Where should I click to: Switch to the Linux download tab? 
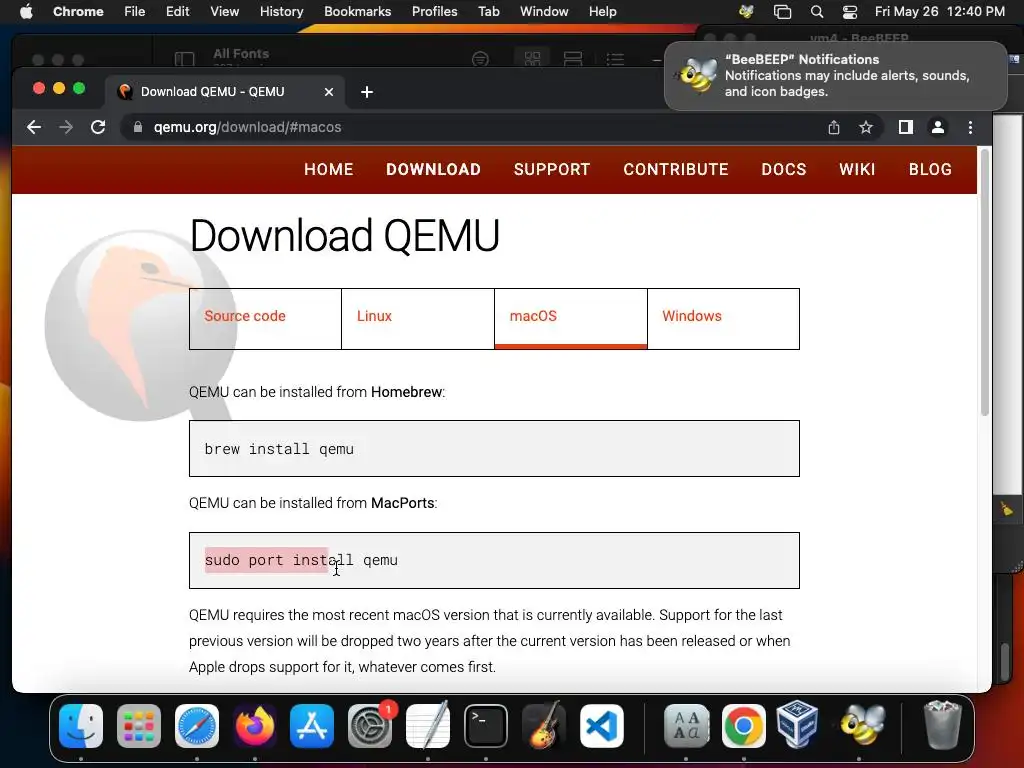(x=418, y=319)
